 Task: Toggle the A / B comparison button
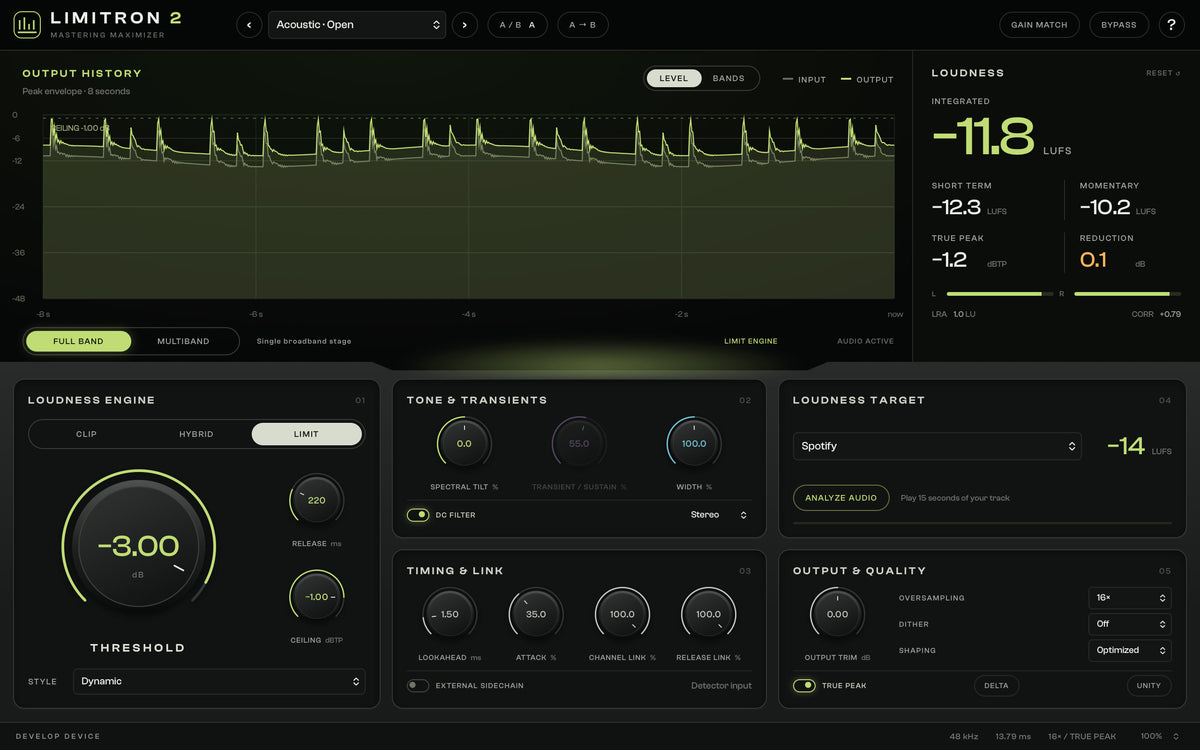[518, 25]
